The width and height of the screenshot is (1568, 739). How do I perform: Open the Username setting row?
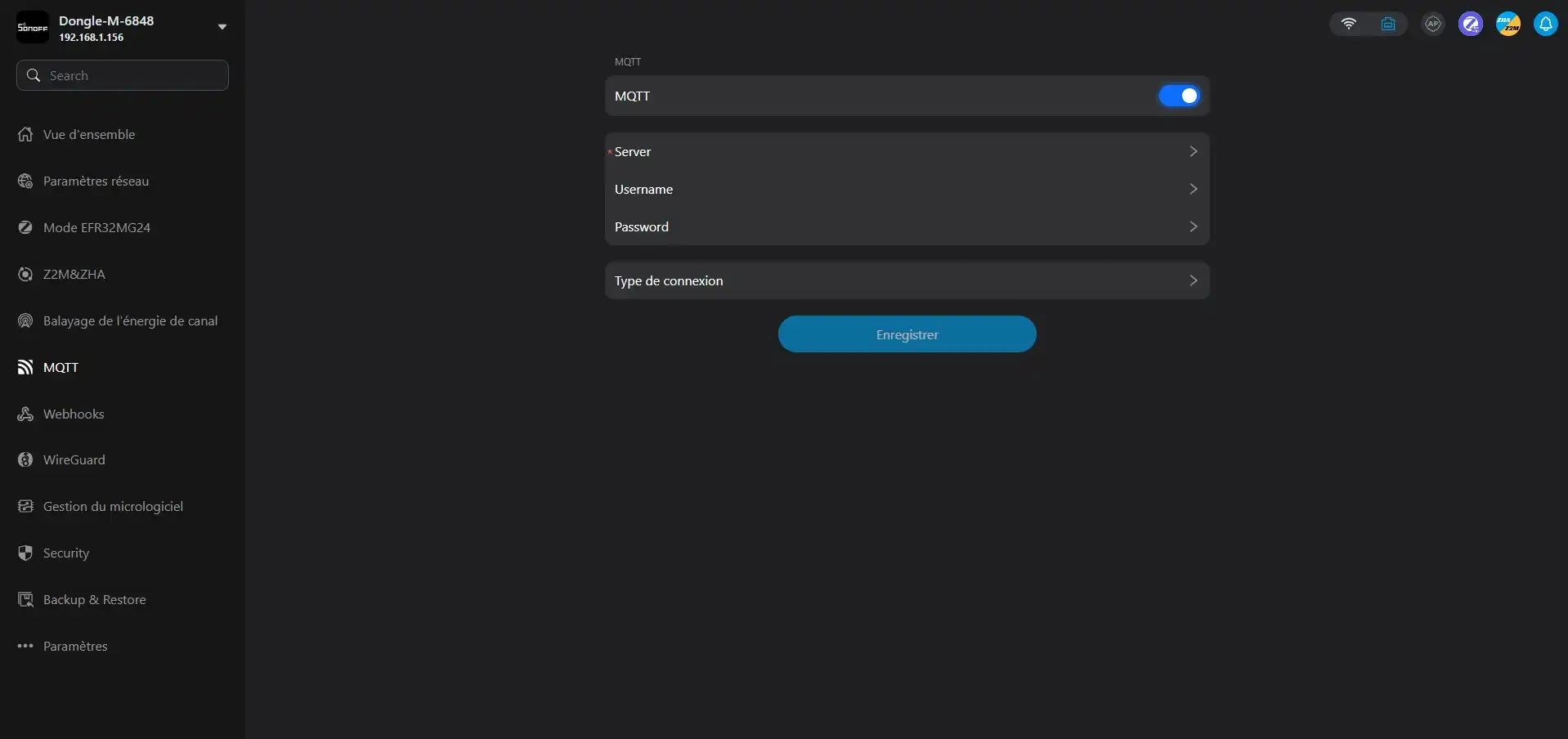(x=906, y=189)
